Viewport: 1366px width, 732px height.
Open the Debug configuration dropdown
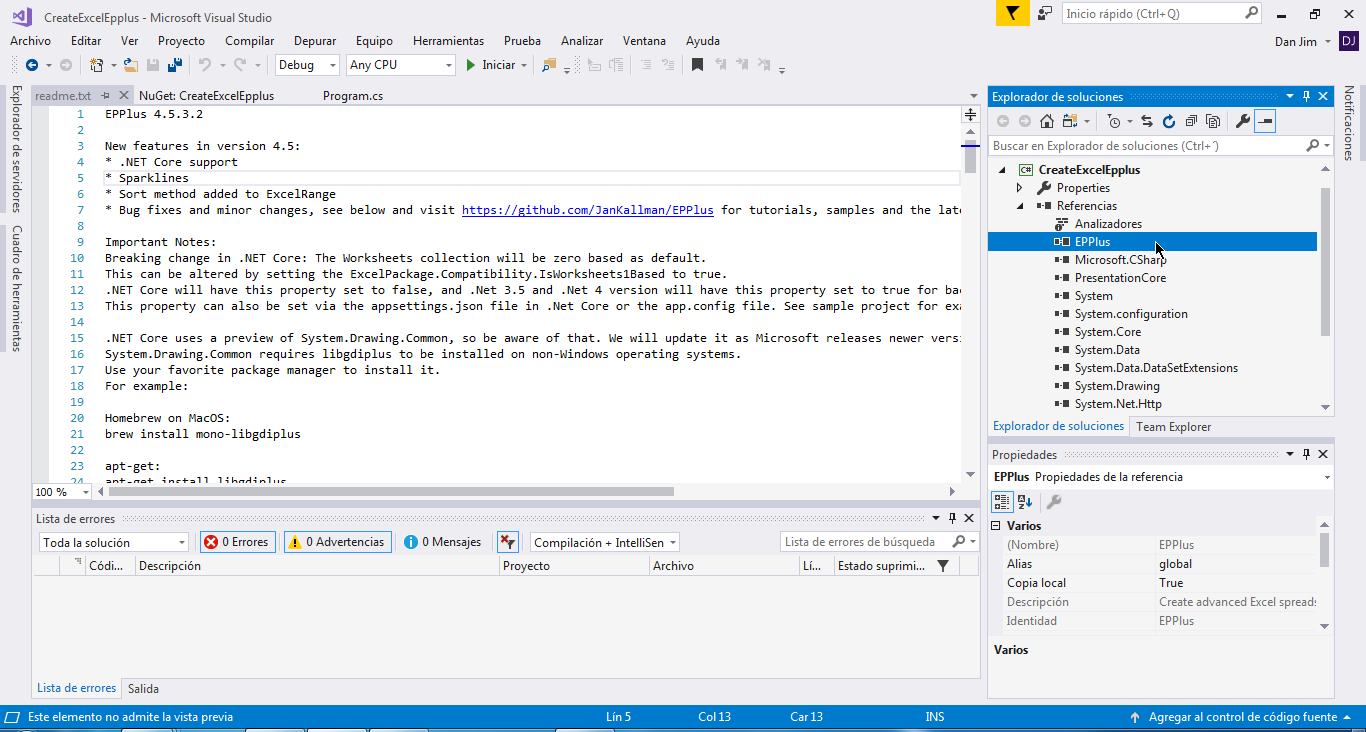coord(307,65)
